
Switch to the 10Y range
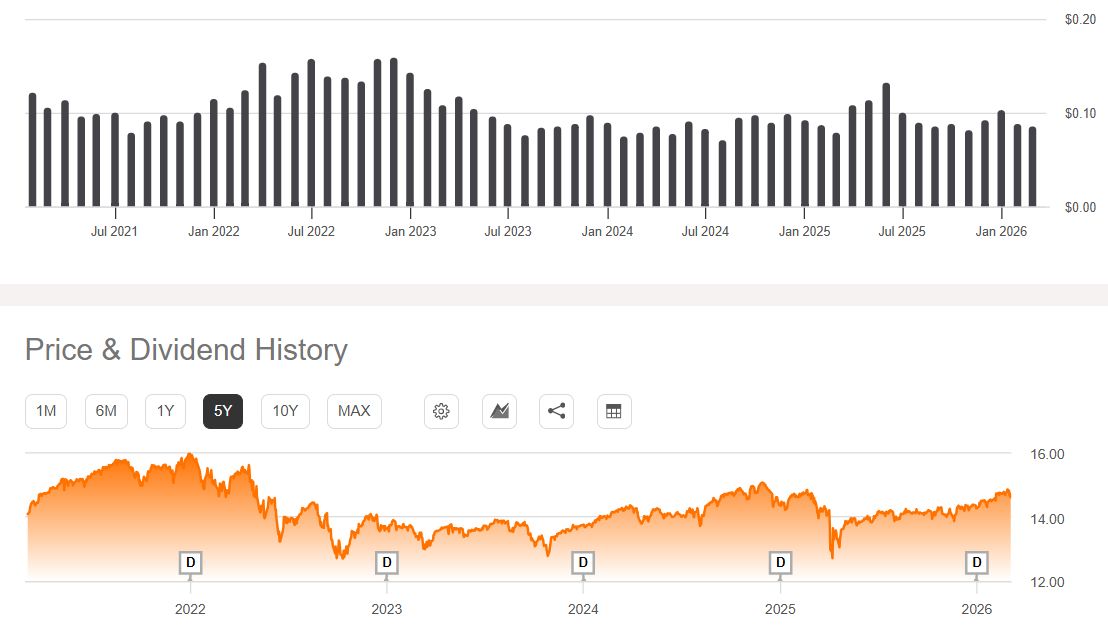pyautogui.click(x=285, y=411)
